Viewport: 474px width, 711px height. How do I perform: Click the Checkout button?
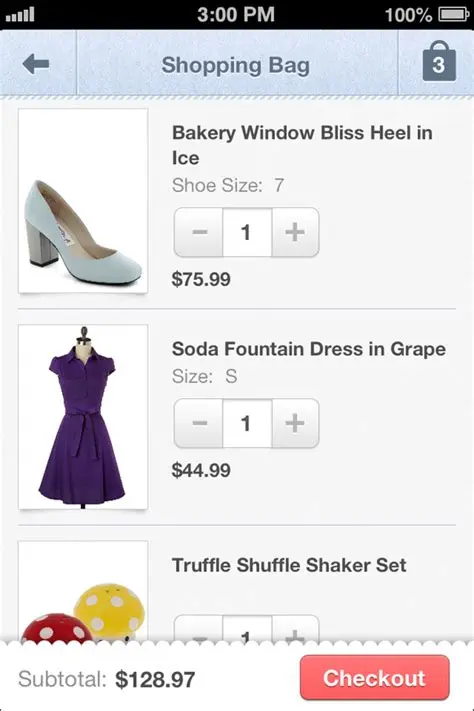point(375,678)
